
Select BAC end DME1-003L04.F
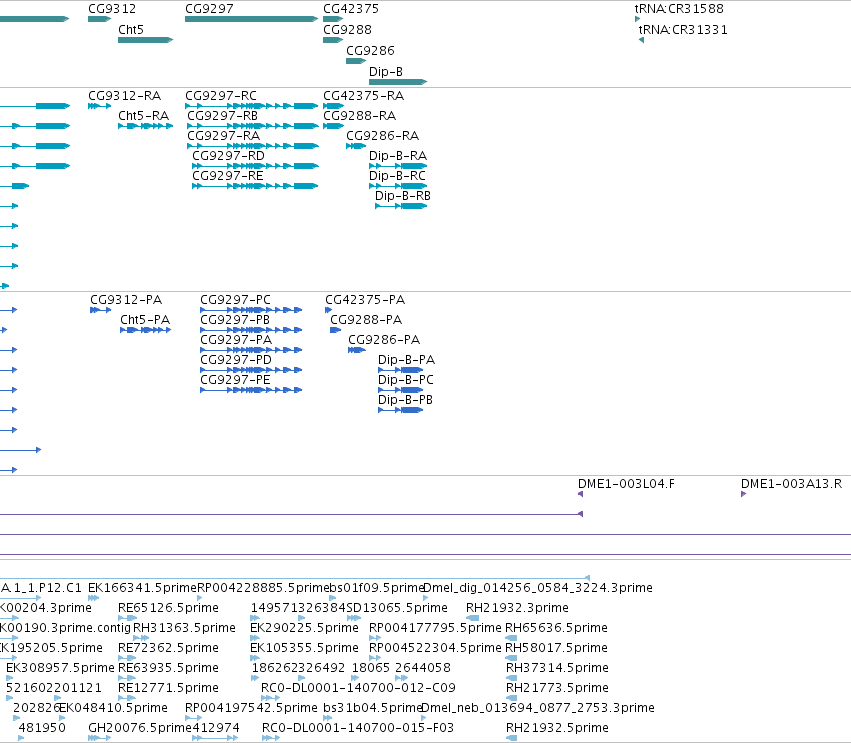[x=626, y=484]
